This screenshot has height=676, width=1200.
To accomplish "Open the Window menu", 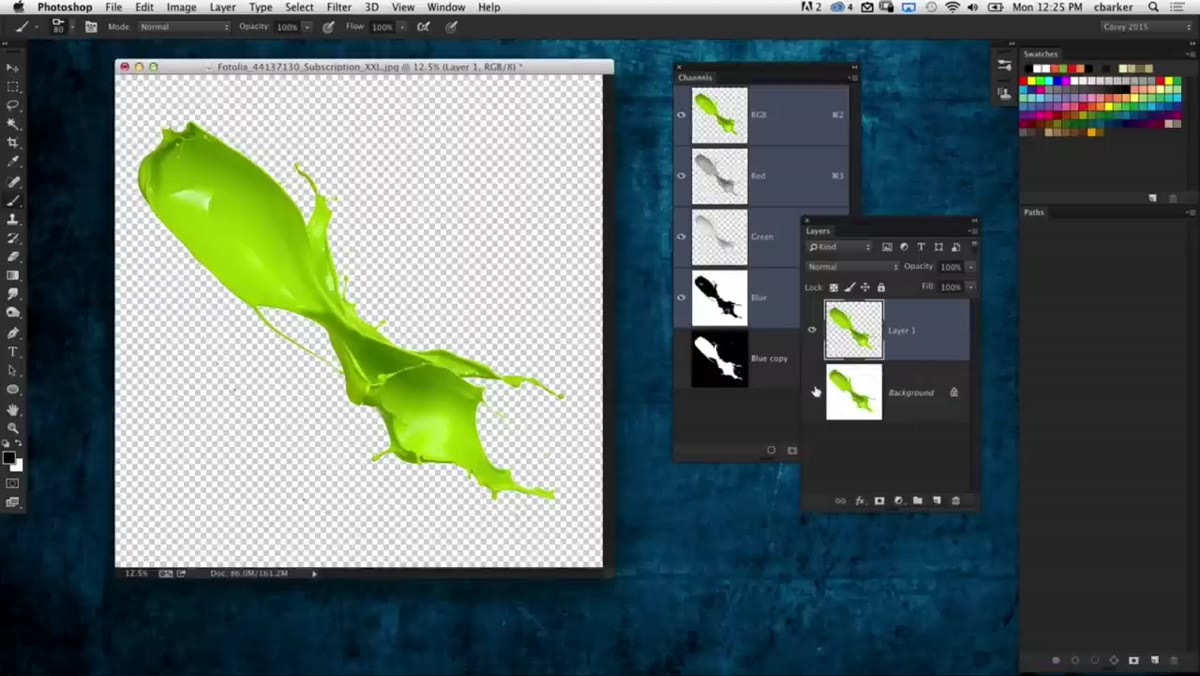I will tap(446, 7).
